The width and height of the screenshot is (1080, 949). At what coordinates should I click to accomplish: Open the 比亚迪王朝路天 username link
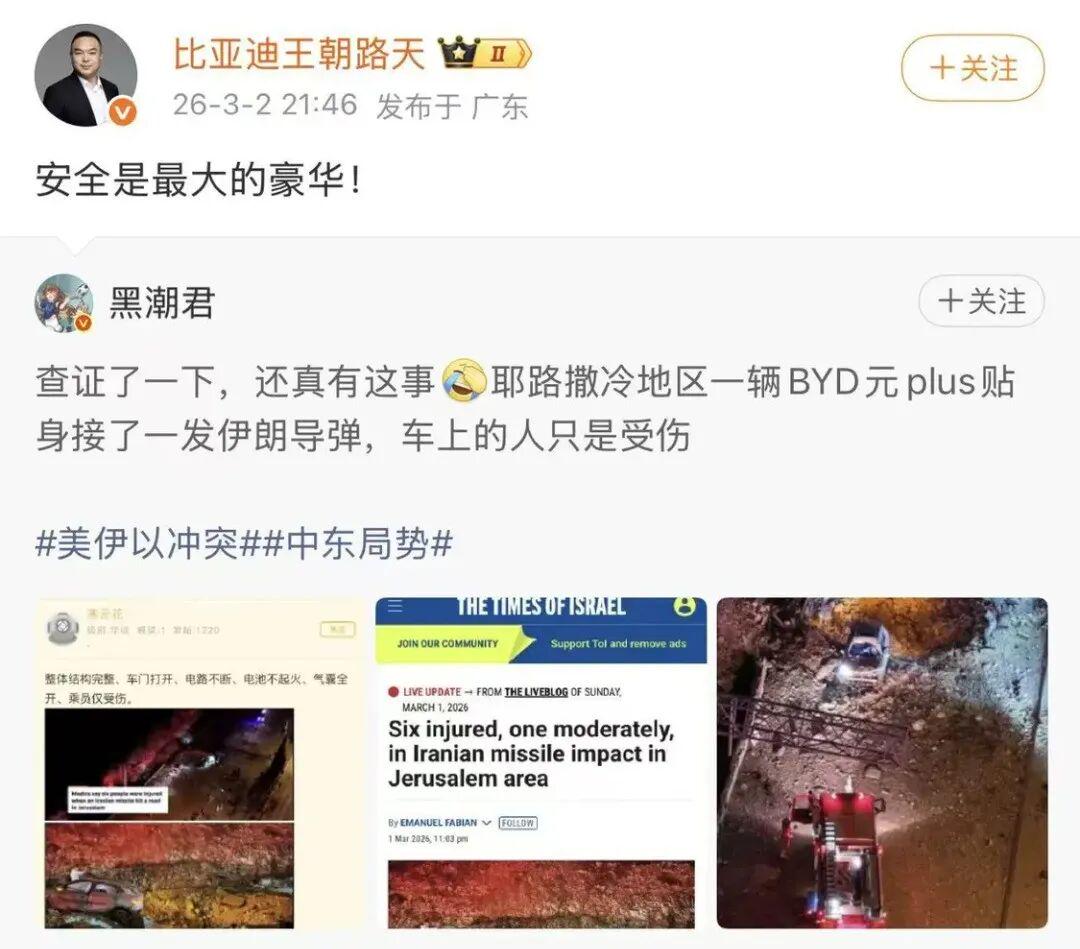coord(299,54)
